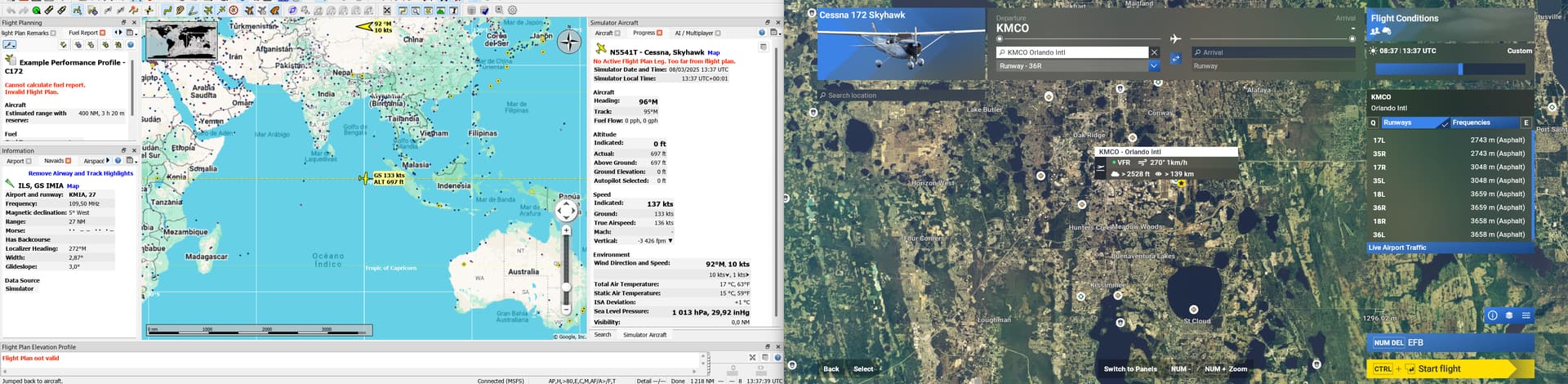Click Remove Airway and Track Highlights link
Image resolution: width=1568 pixels, height=384 pixels.
(81, 173)
